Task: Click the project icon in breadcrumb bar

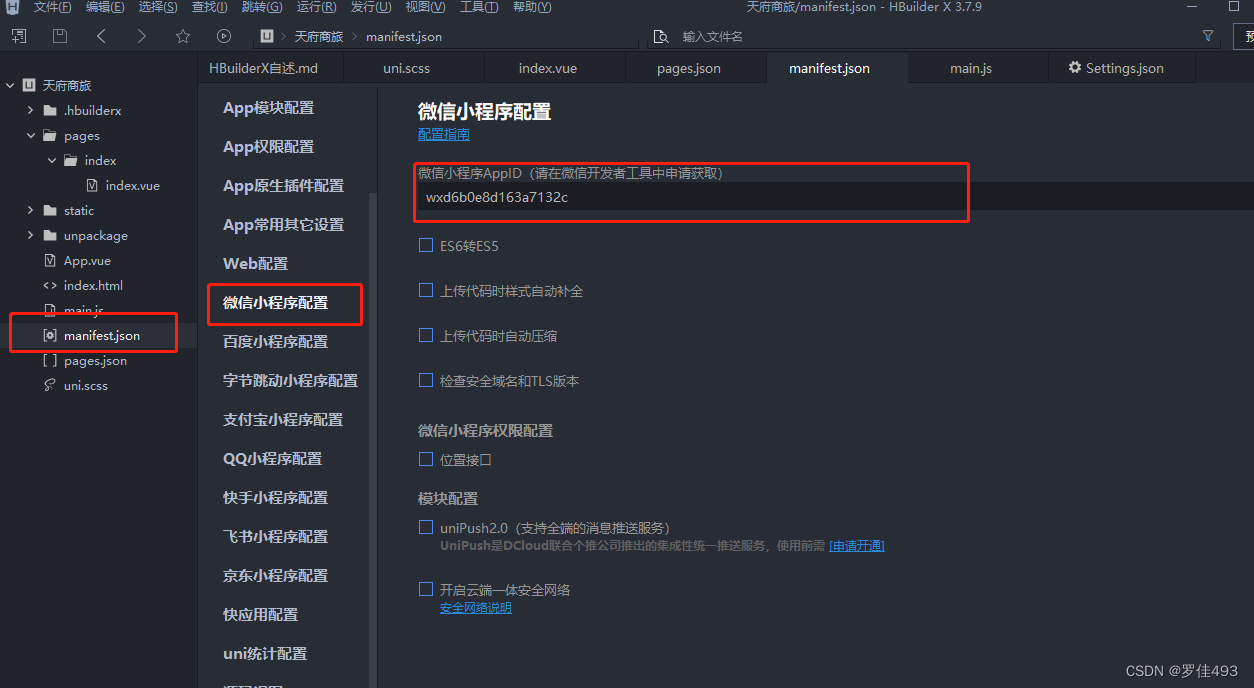Action: pyautogui.click(x=267, y=36)
